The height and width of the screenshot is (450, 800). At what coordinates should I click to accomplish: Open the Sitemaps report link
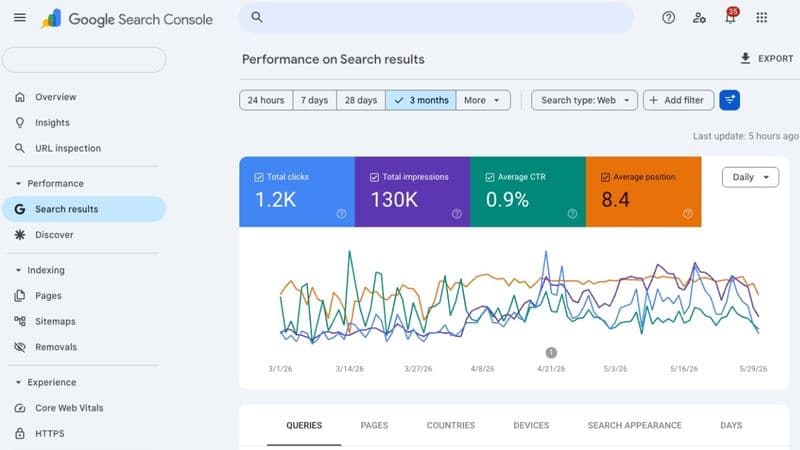pyautogui.click(x=55, y=321)
